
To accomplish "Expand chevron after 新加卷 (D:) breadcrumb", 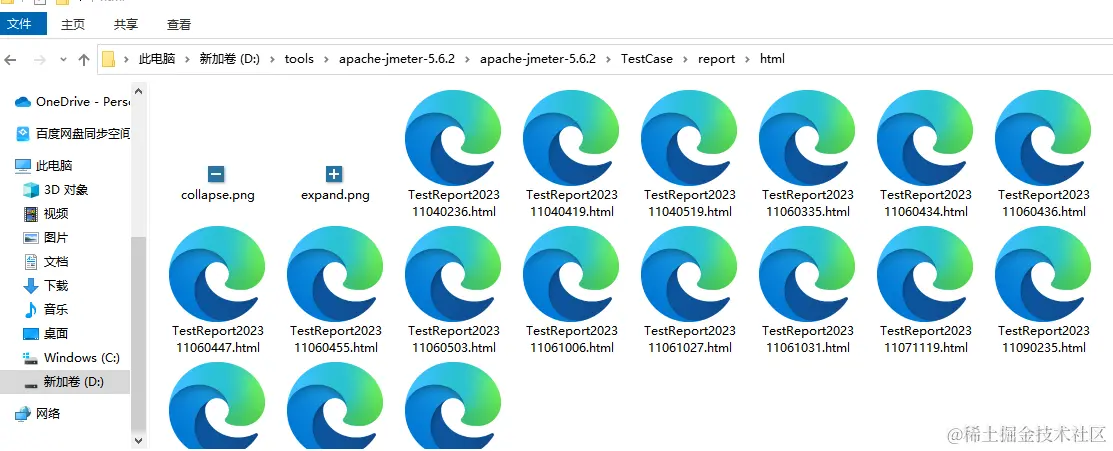I will coord(273,59).
